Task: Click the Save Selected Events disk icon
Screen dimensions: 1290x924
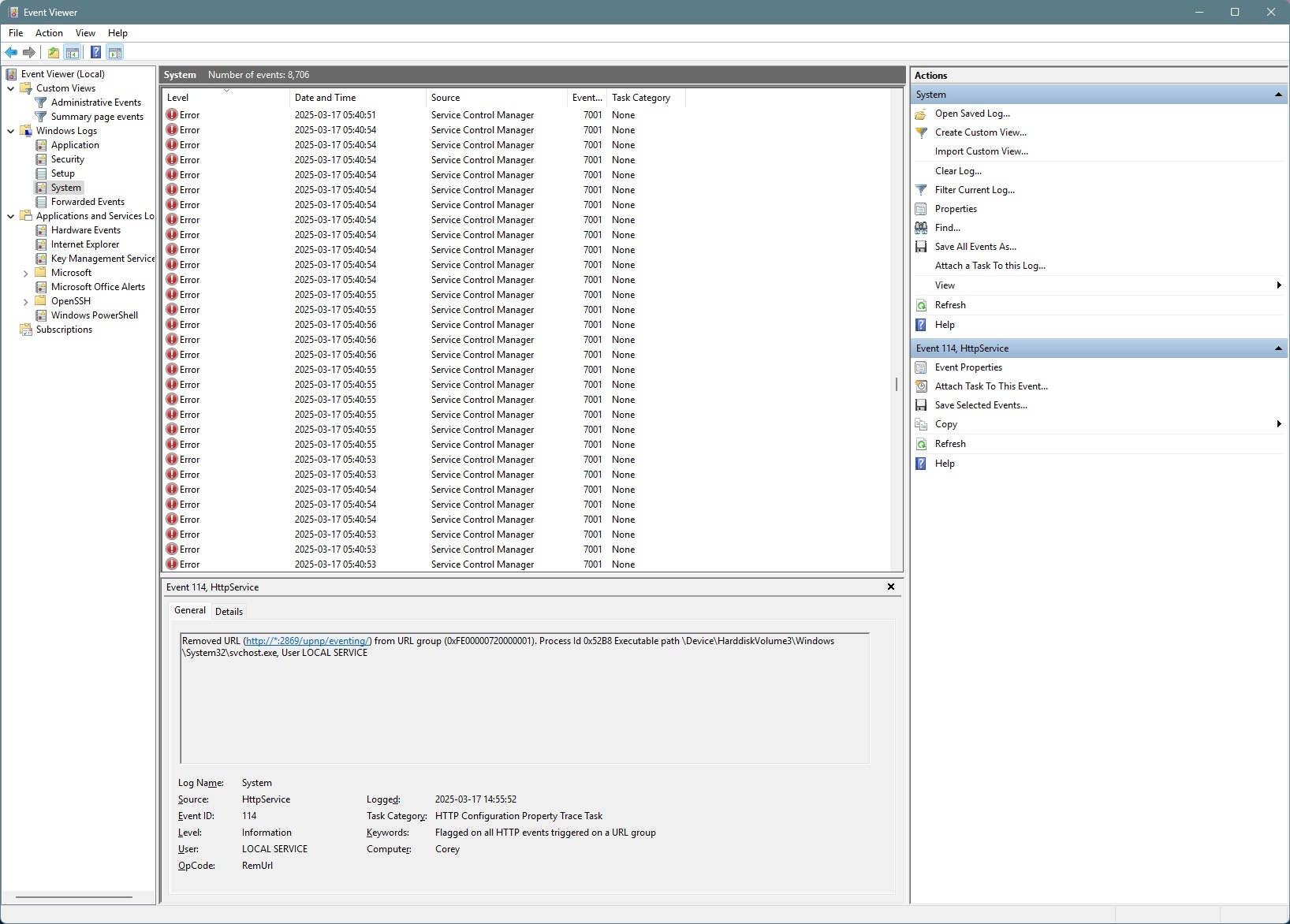Action: tap(921, 405)
